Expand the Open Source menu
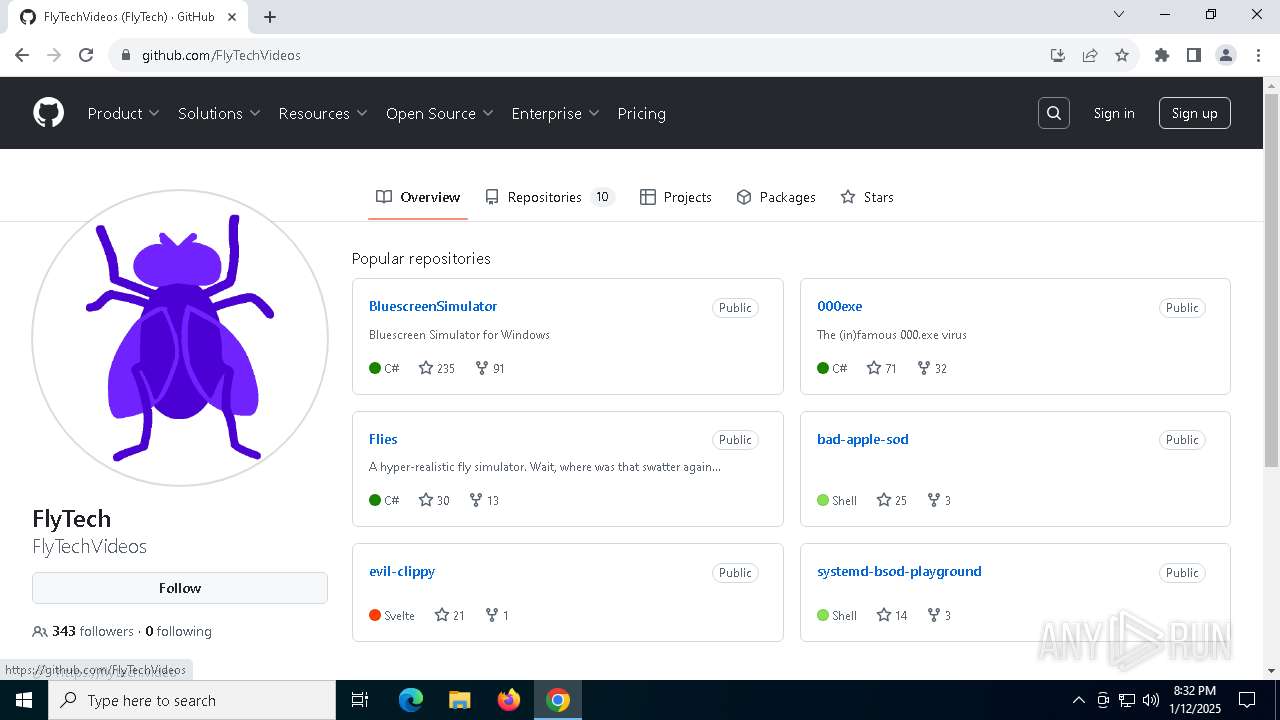This screenshot has height=720, width=1280. (440, 113)
